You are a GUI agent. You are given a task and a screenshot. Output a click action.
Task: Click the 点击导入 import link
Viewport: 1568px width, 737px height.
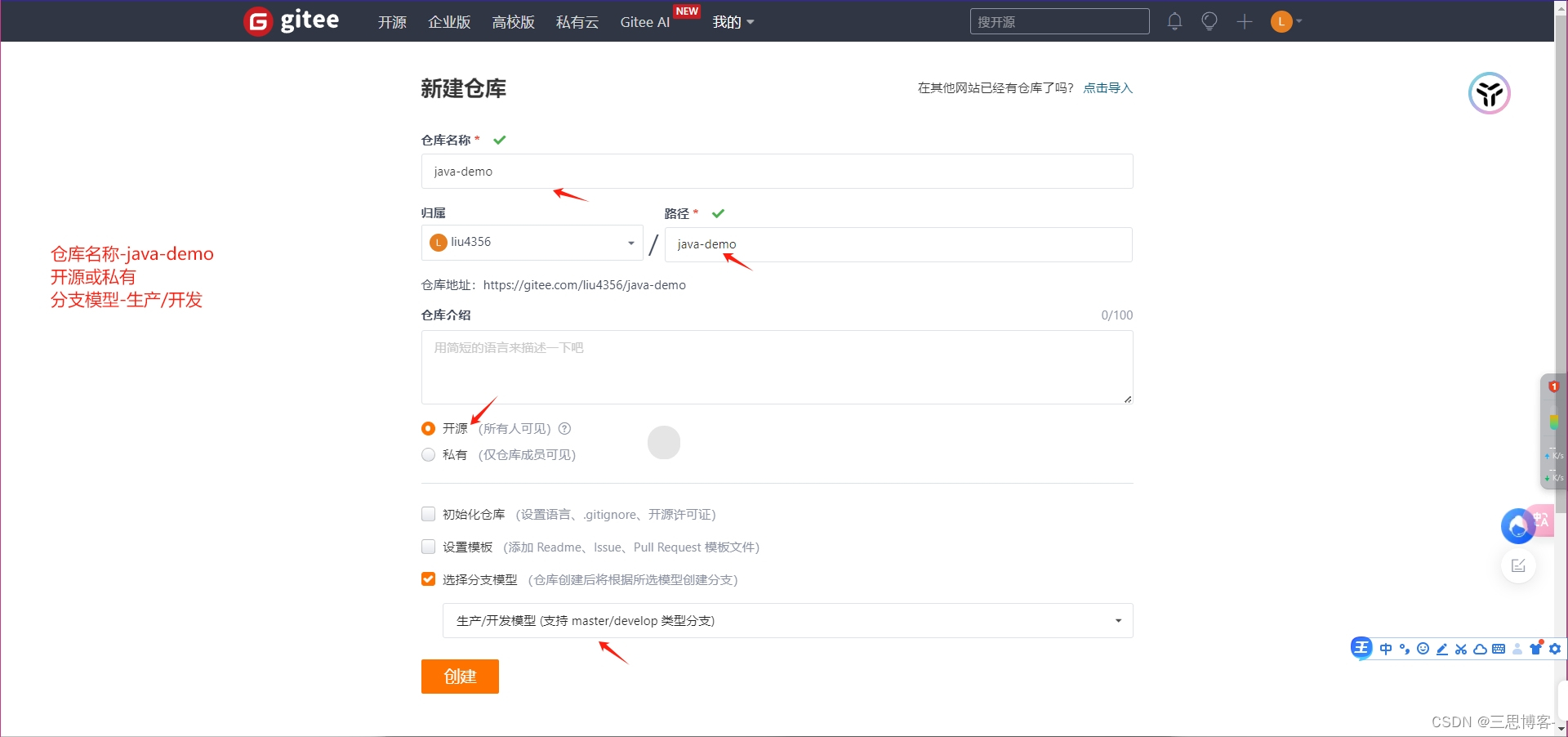1107,87
